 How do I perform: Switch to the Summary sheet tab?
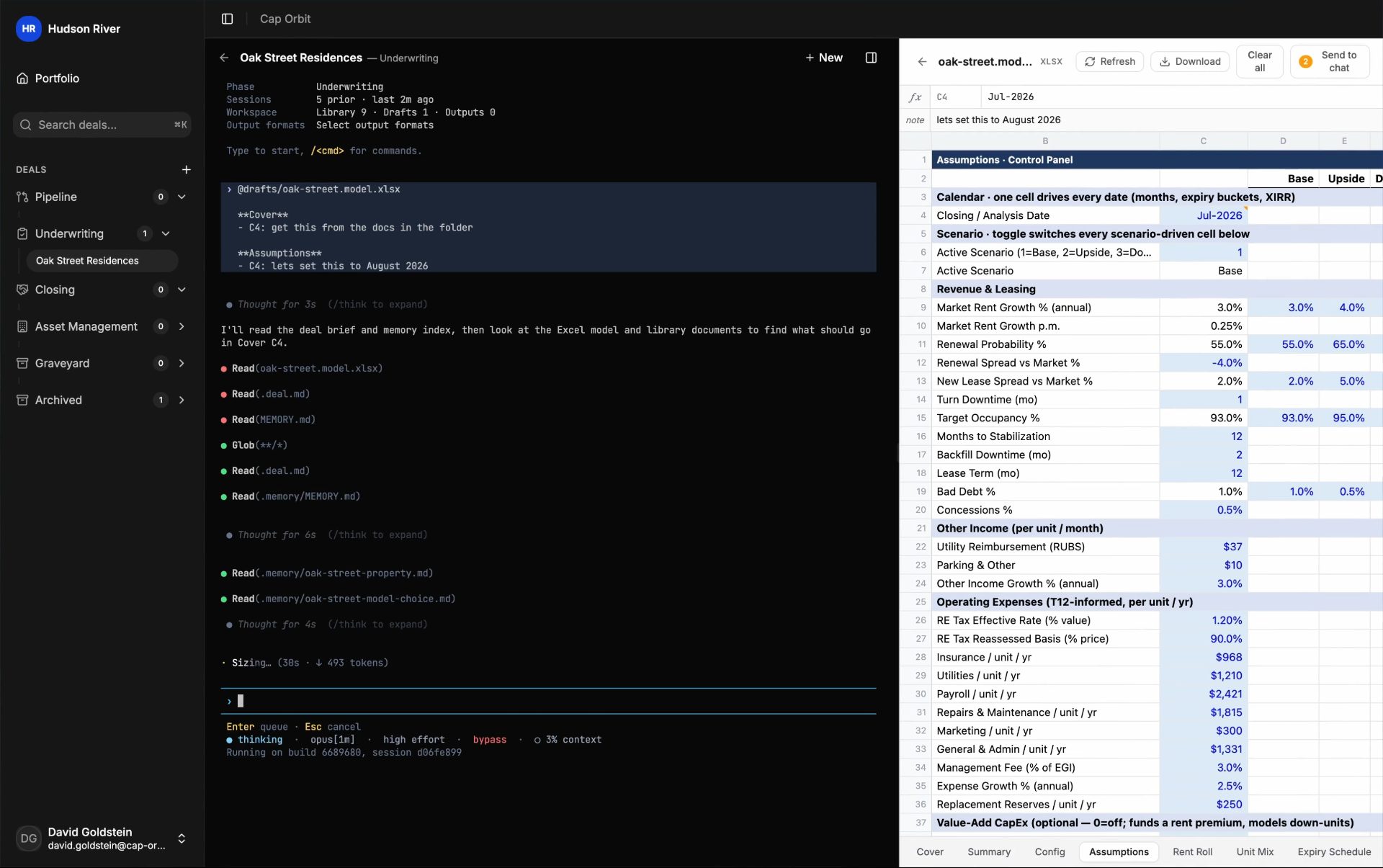click(x=988, y=851)
